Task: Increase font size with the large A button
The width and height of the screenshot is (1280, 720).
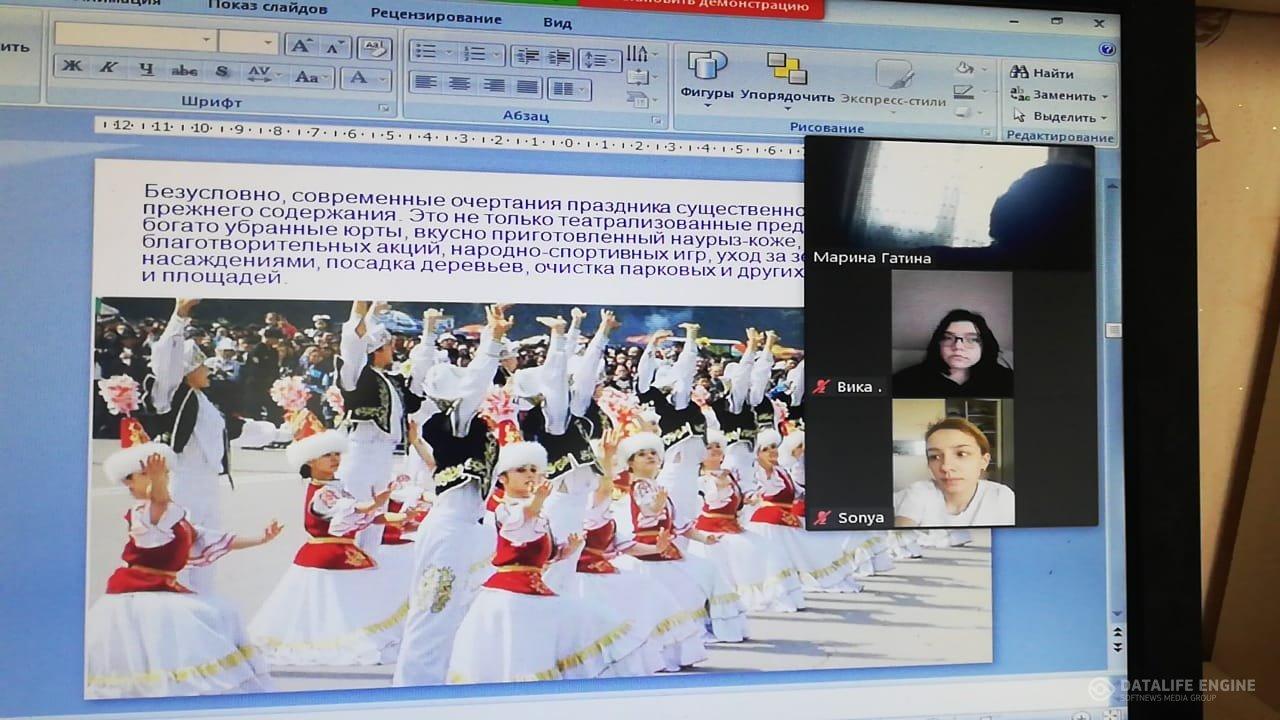Action: (x=300, y=45)
